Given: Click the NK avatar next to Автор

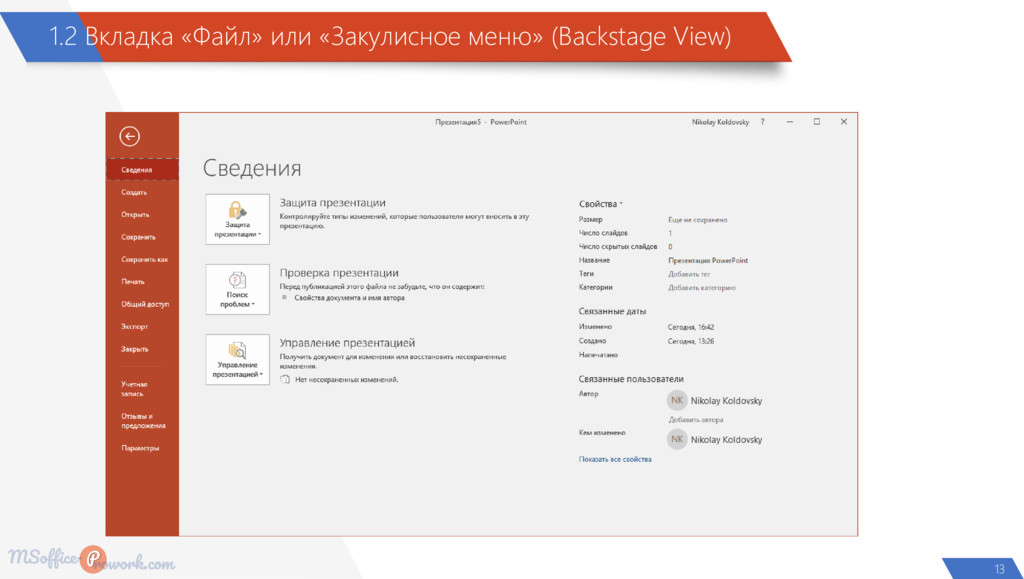Looking at the screenshot, I should tap(677, 400).
